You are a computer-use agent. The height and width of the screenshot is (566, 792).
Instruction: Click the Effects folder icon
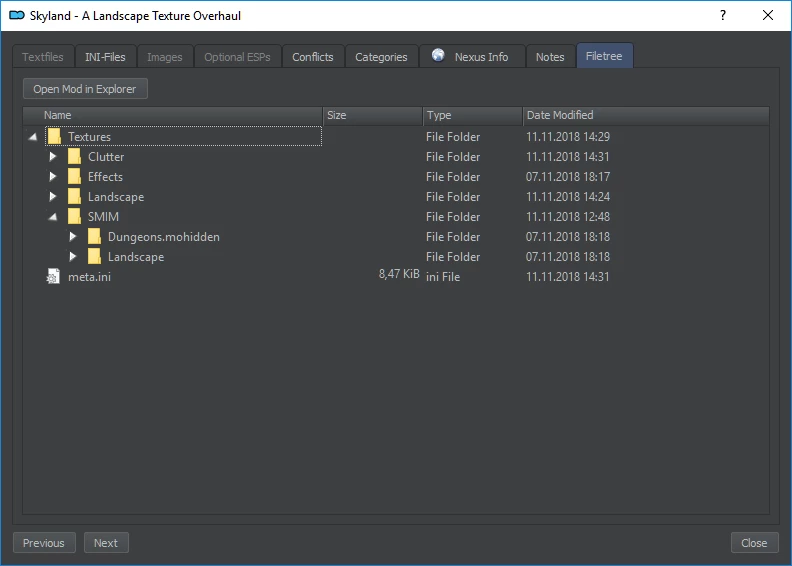point(74,176)
